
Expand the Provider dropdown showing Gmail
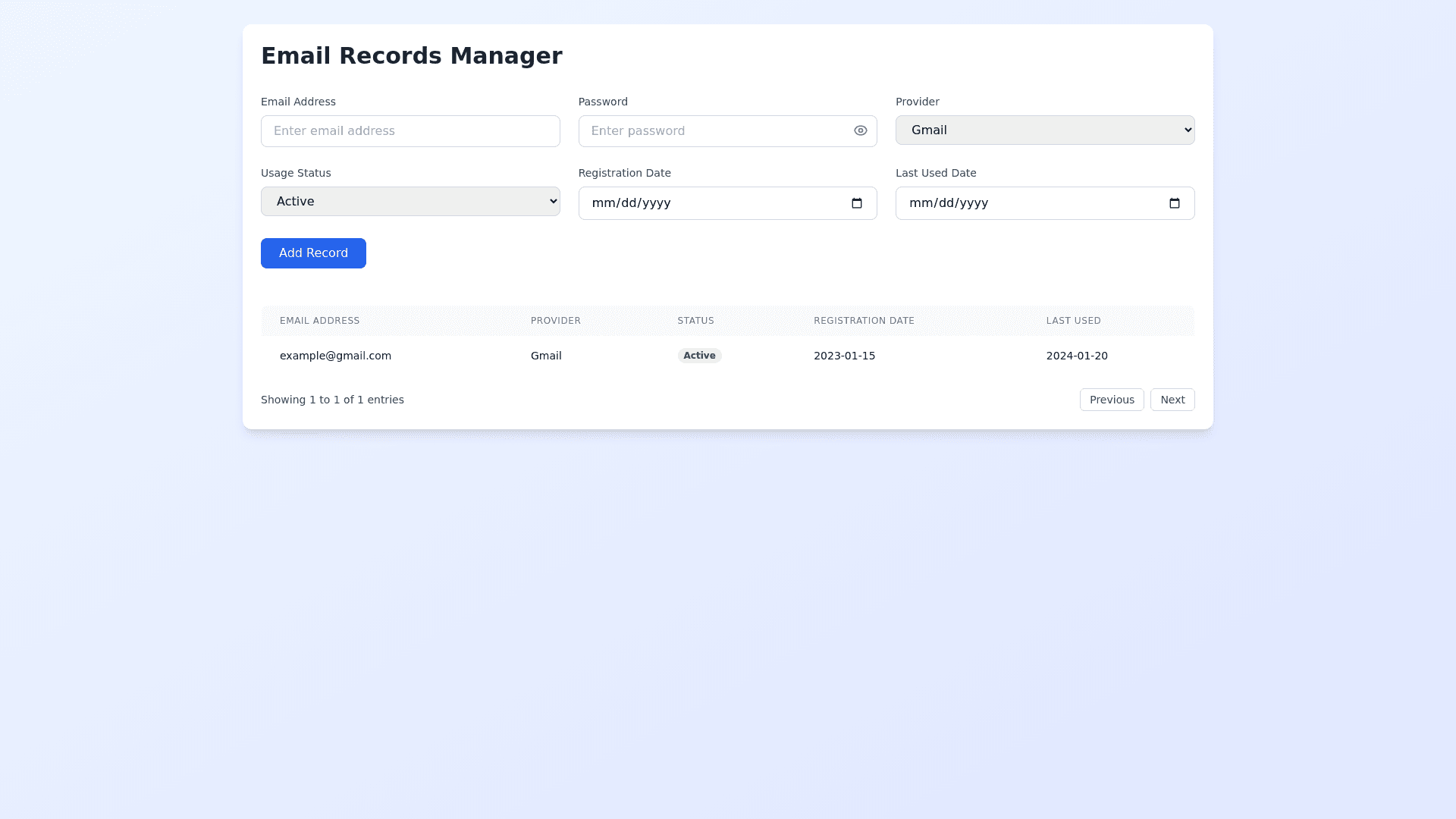click(x=1044, y=130)
